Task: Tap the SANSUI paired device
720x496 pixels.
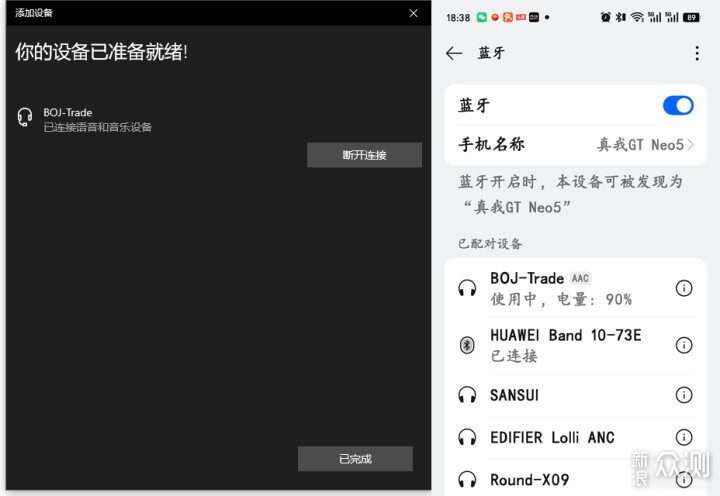Action: (x=575, y=395)
